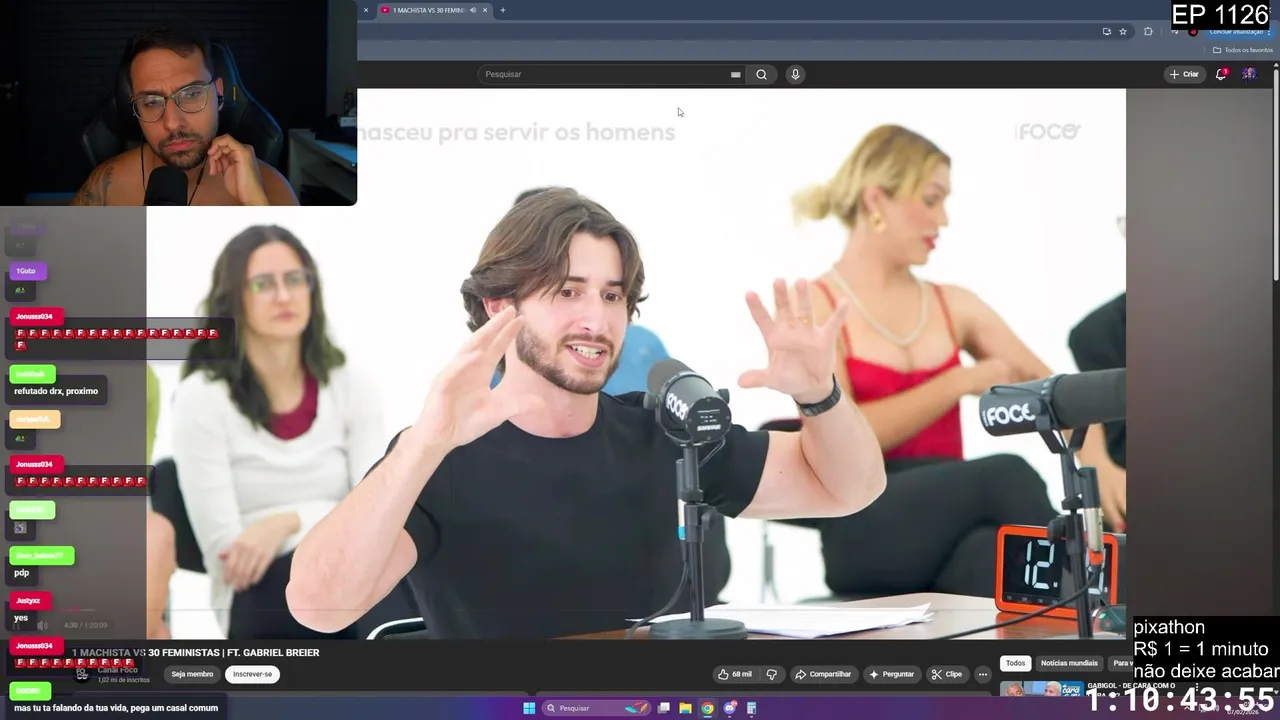Viewport: 1280px width, 720px height.
Task: Click the Seja membro button
Action: [x=192, y=674]
